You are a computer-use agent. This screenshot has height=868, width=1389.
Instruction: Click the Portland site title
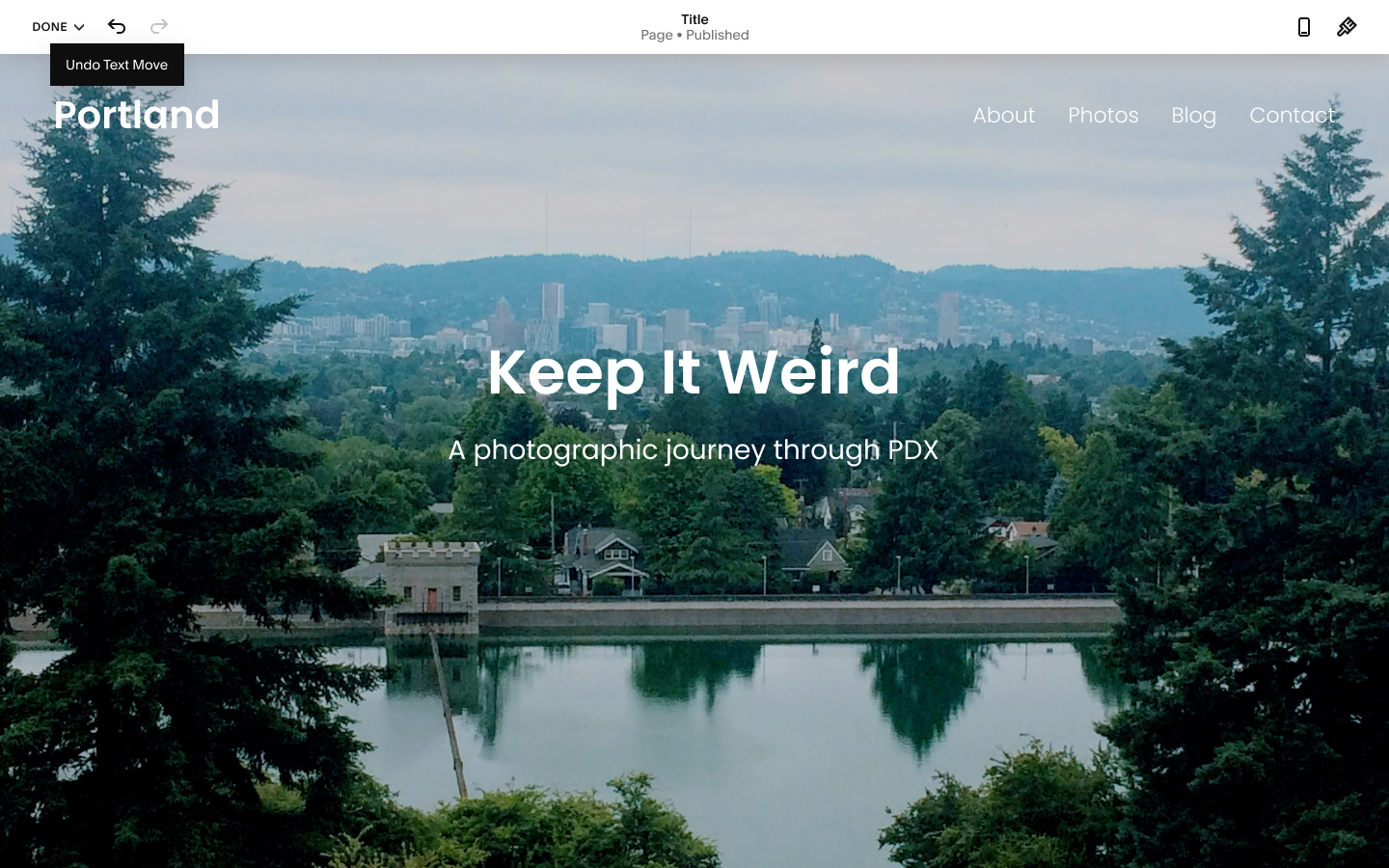(137, 115)
